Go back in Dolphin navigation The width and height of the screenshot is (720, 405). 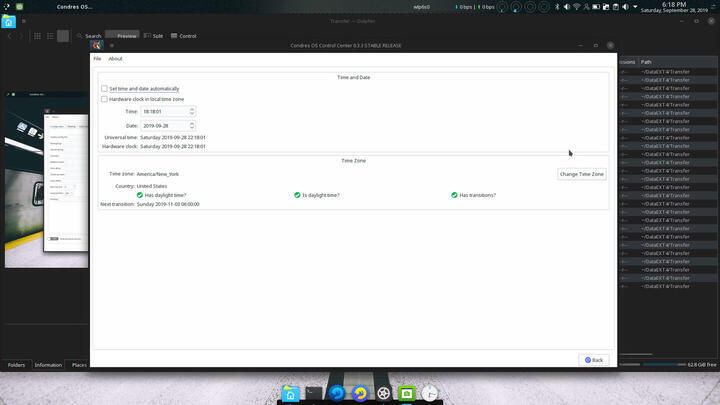coord(10,36)
